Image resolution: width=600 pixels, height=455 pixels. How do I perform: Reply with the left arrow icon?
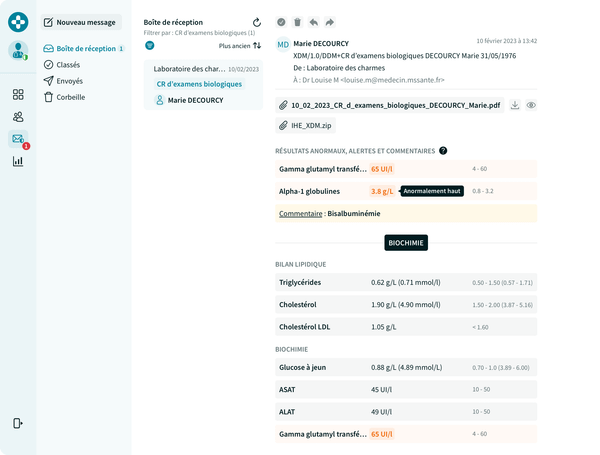click(x=313, y=22)
